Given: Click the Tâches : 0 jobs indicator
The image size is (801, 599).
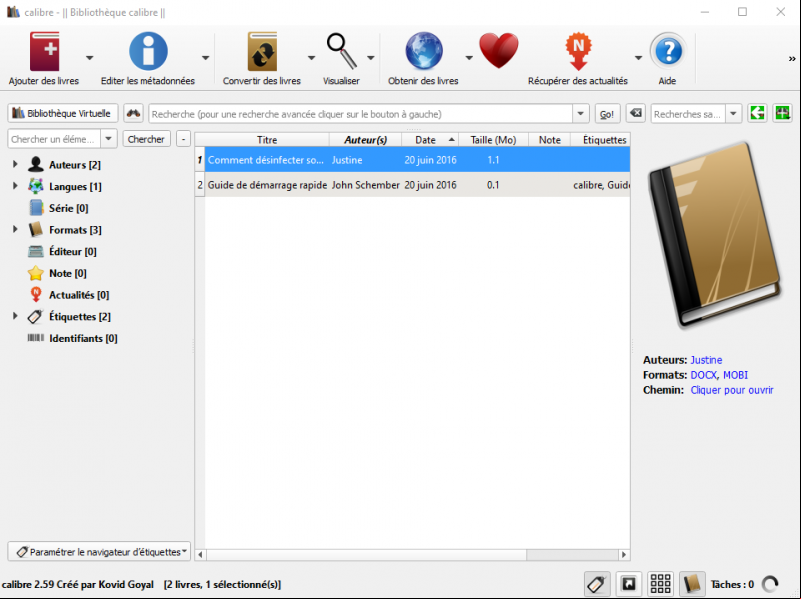Looking at the screenshot, I should tap(732, 584).
